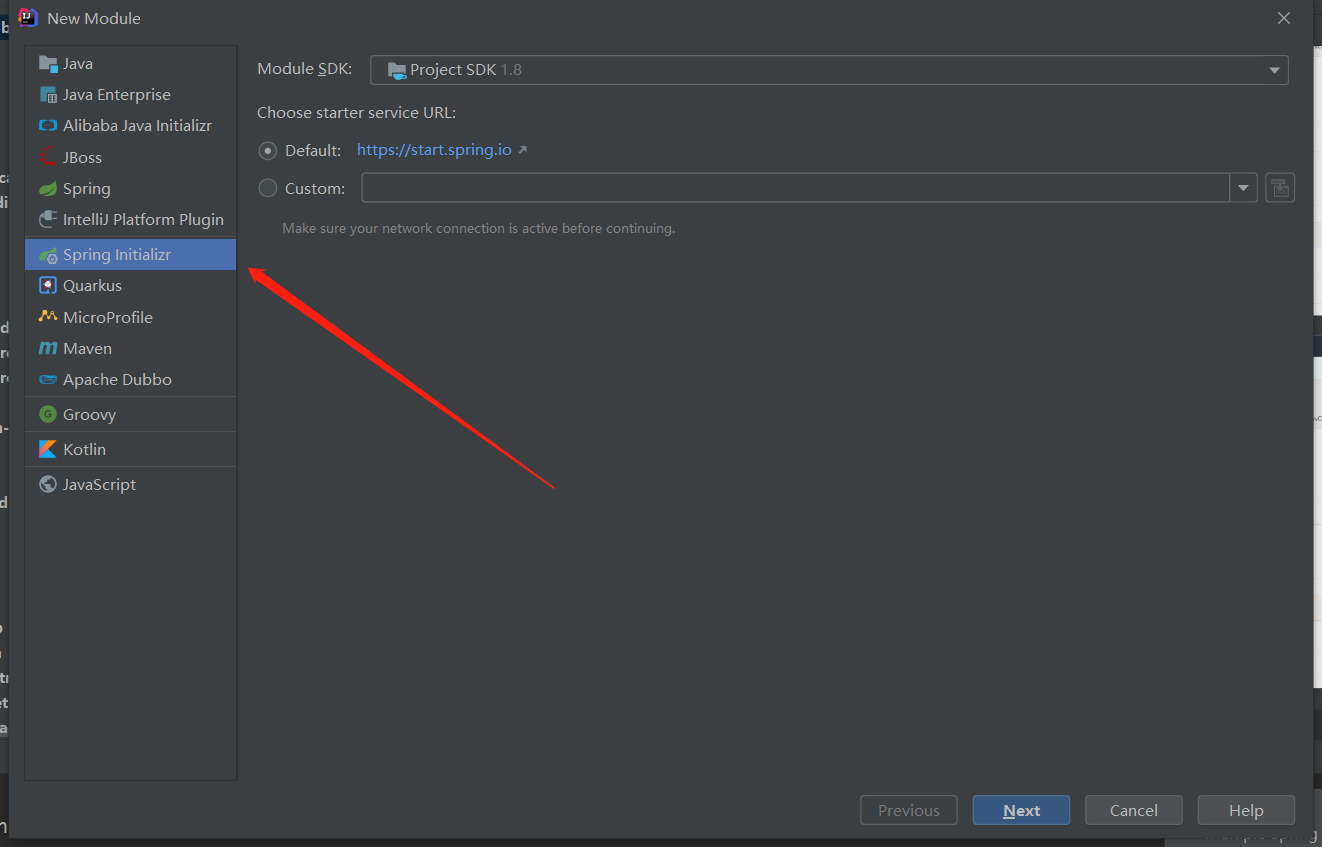Click the Java Enterprise icon

[48, 95]
